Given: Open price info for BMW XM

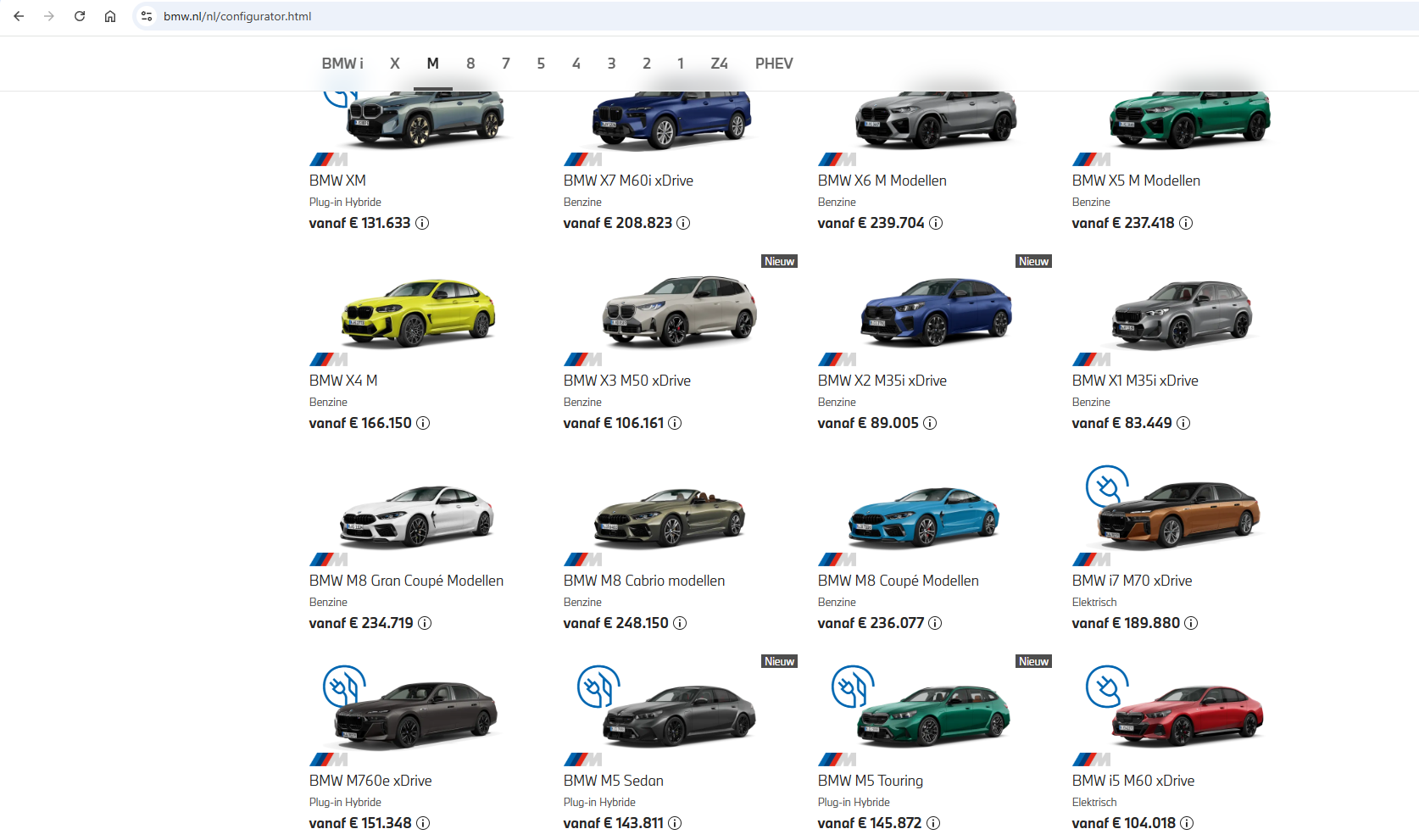Looking at the screenshot, I should [422, 223].
